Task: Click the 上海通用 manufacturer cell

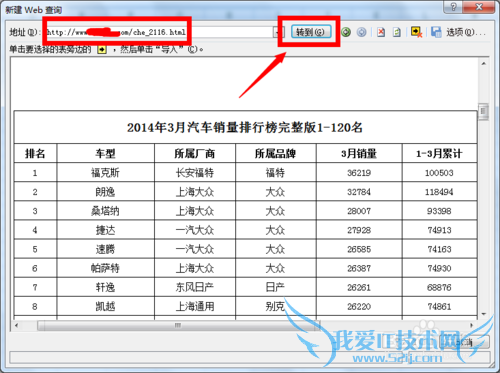Action: tap(195, 306)
